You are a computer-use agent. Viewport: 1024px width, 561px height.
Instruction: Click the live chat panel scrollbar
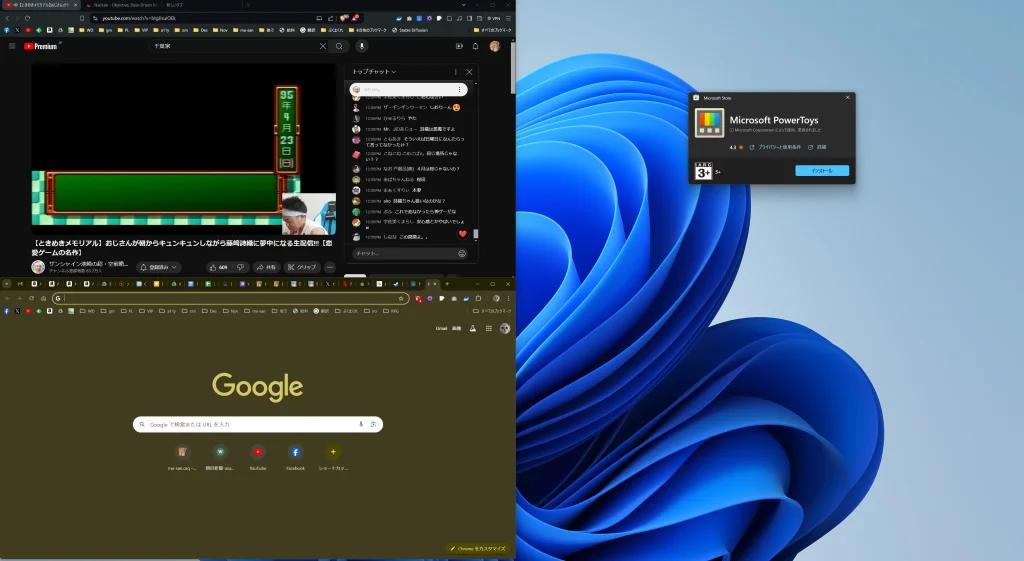476,234
